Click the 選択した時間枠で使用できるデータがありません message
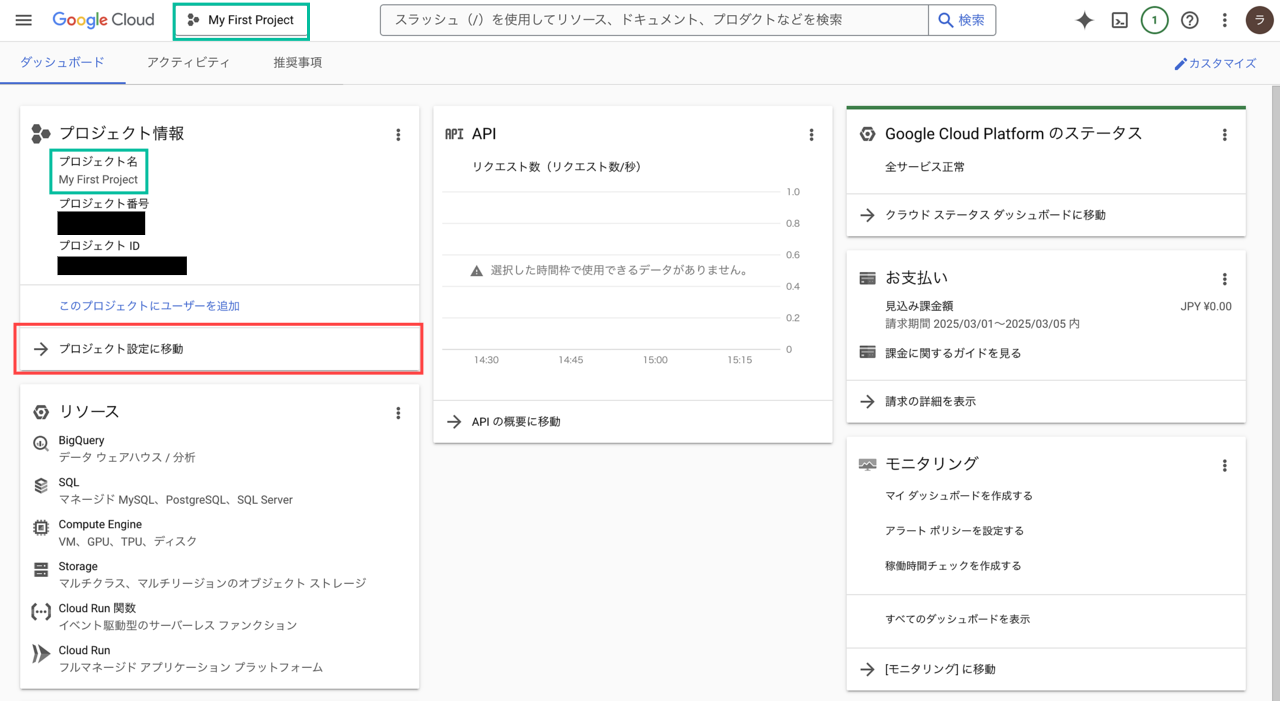Screen dimensions: 1280x701 click(x=619, y=271)
